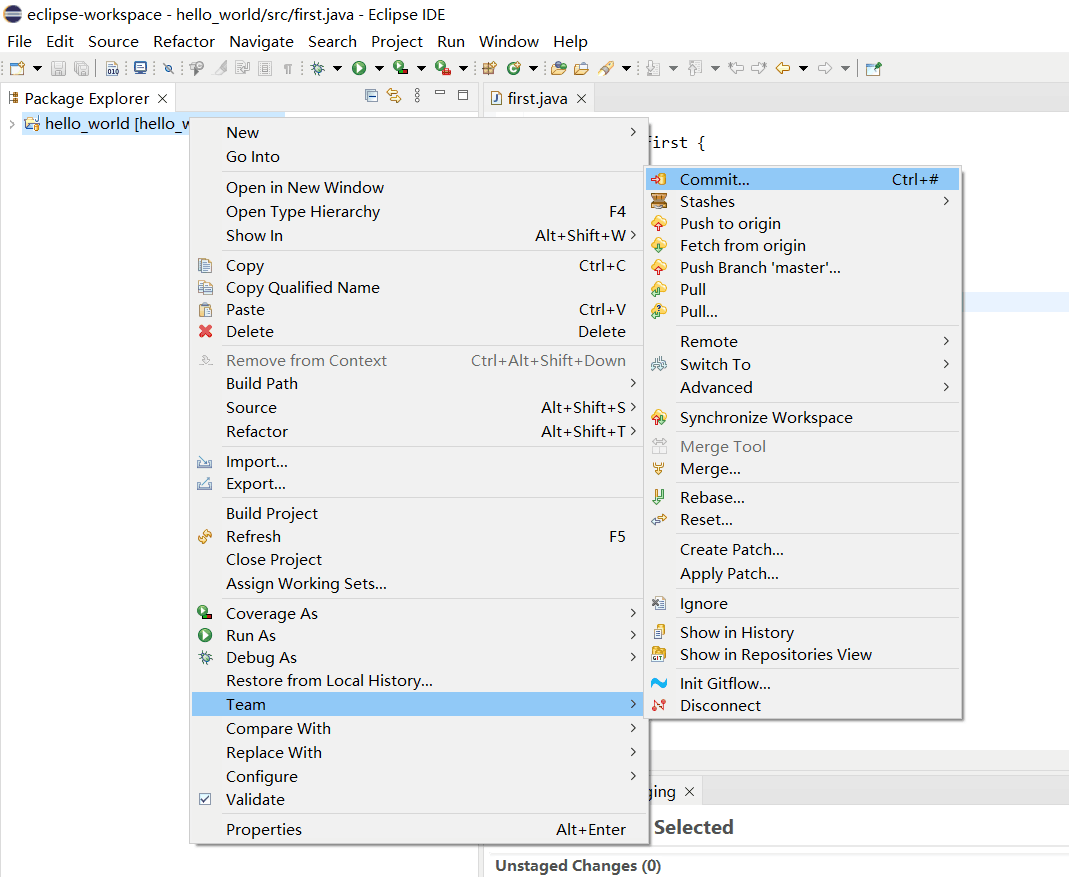Click the Coverage run toolbar icon
Screen dimensions: 1069x877
(400, 68)
